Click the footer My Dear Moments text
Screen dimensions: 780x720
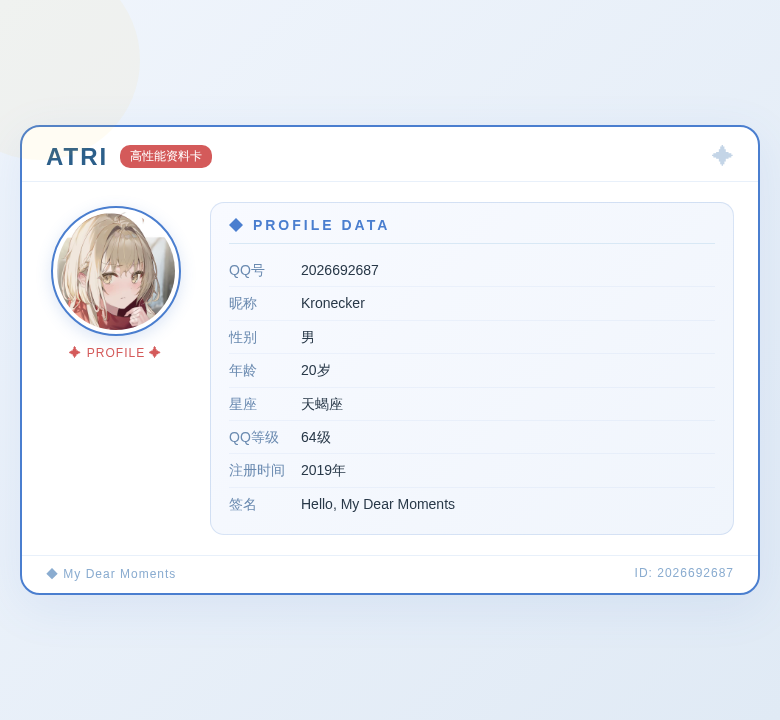point(119,574)
